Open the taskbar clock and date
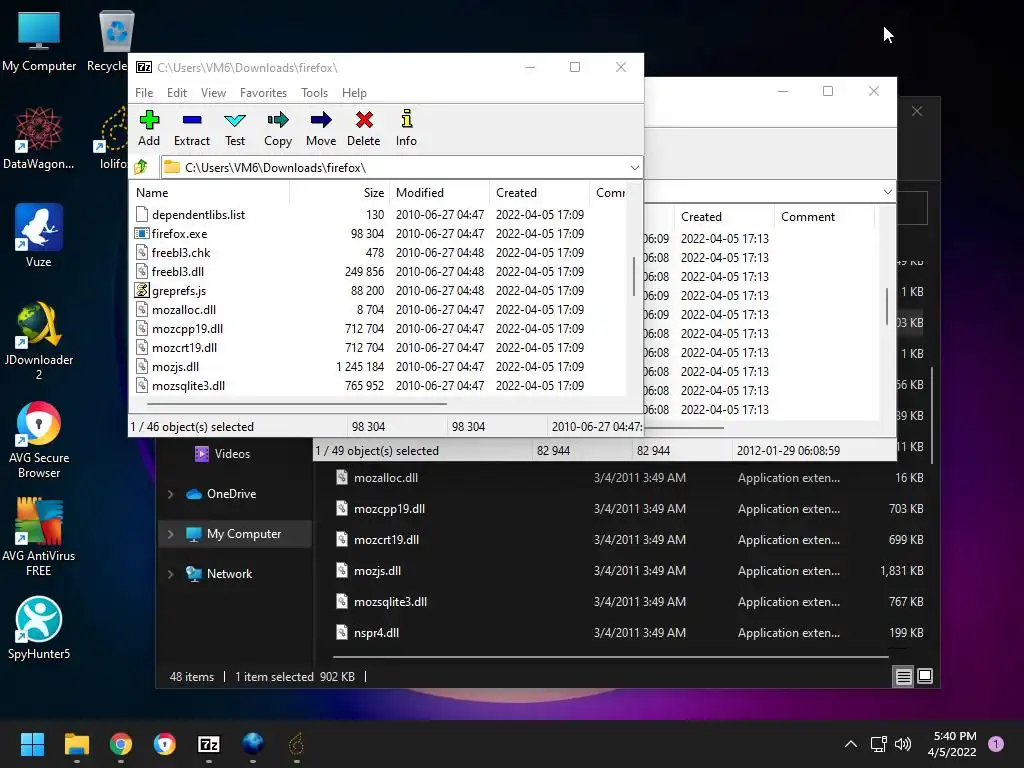 click(x=952, y=744)
